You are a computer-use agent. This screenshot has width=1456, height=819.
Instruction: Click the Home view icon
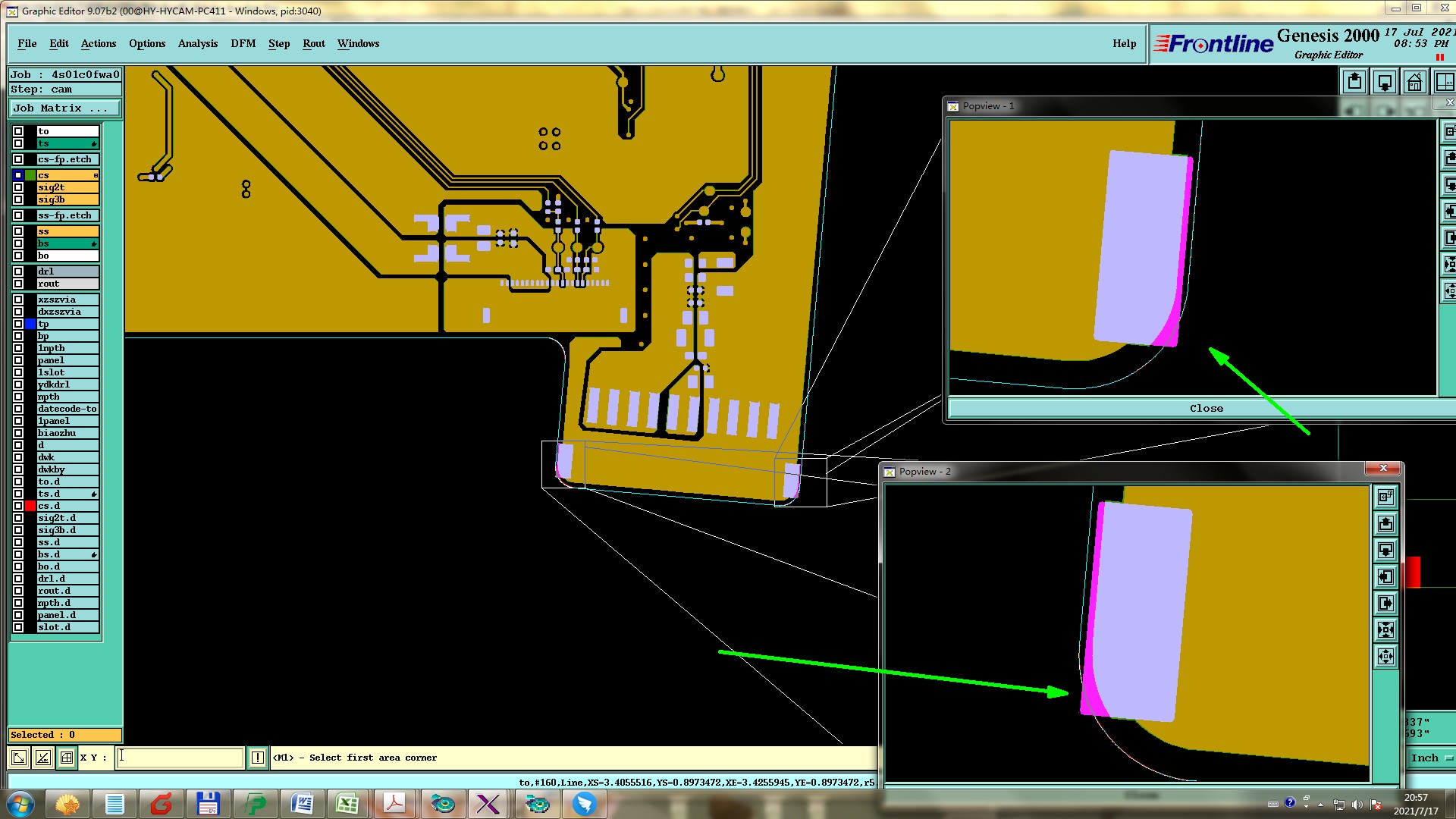[1414, 81]
